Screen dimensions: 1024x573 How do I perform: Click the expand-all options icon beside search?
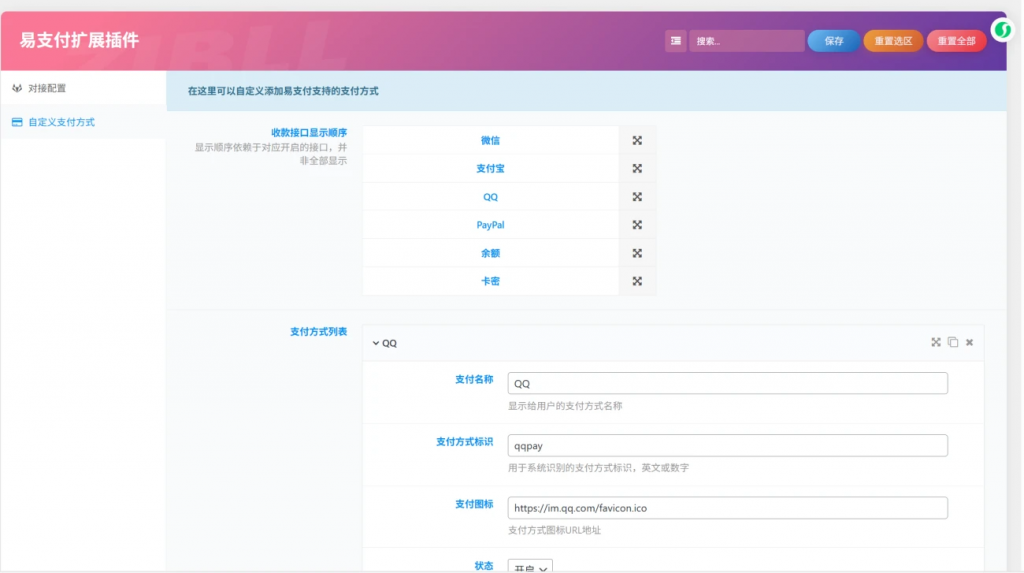pyautogui.click(x=677, y=41)
